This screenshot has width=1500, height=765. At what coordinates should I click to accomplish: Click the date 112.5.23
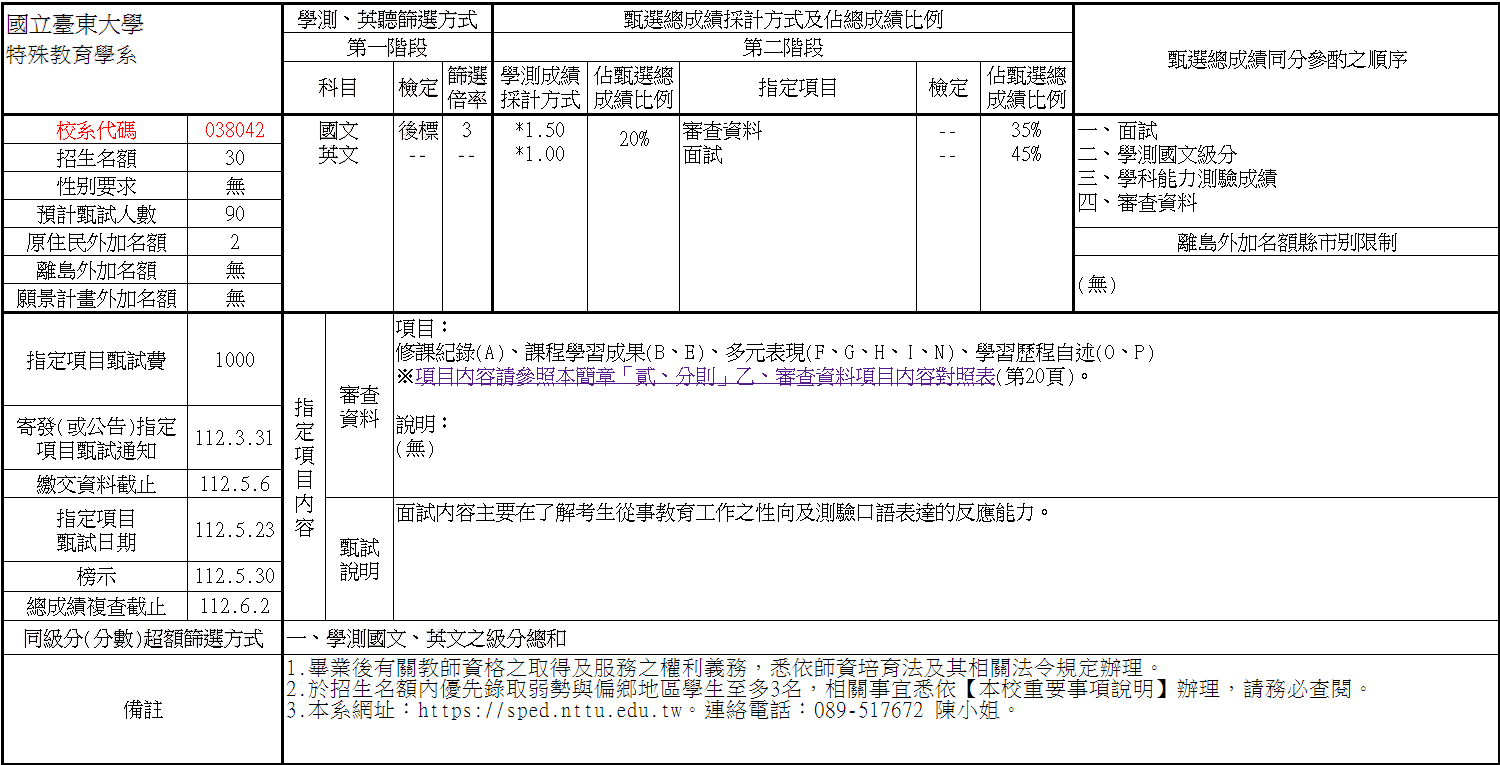click(x=235, y=530)
